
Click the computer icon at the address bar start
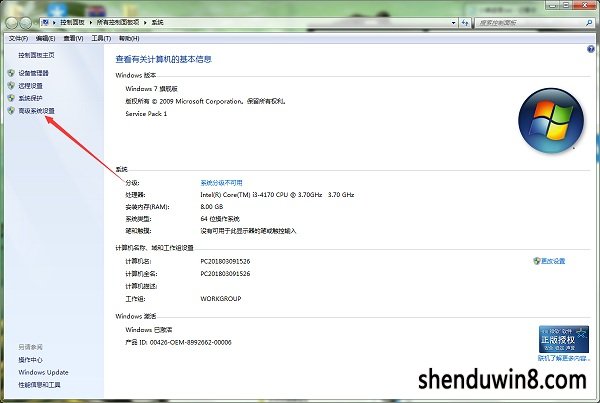click(45, 23)
